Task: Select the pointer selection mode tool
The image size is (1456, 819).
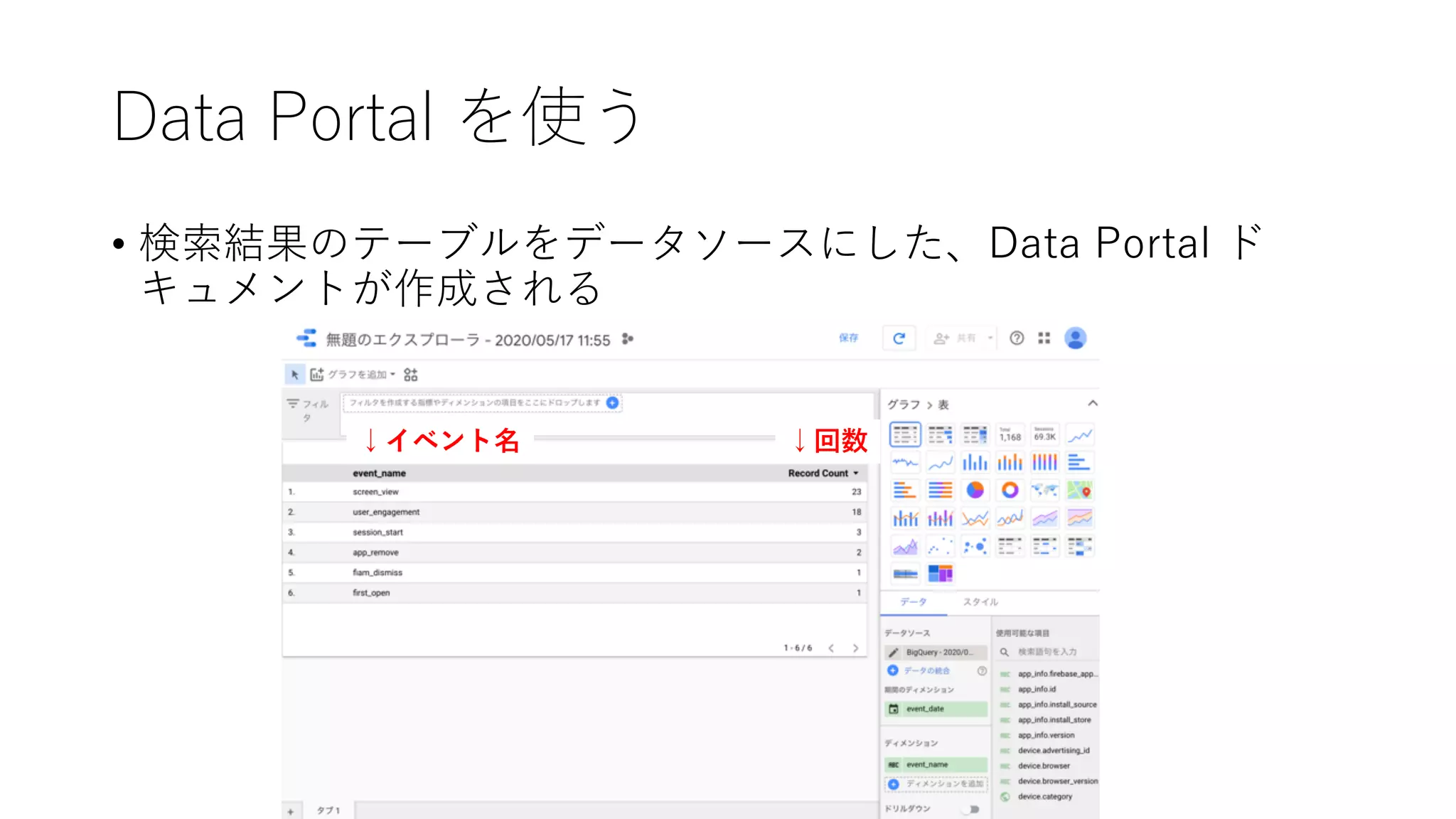Action: (x=295, y=375)
